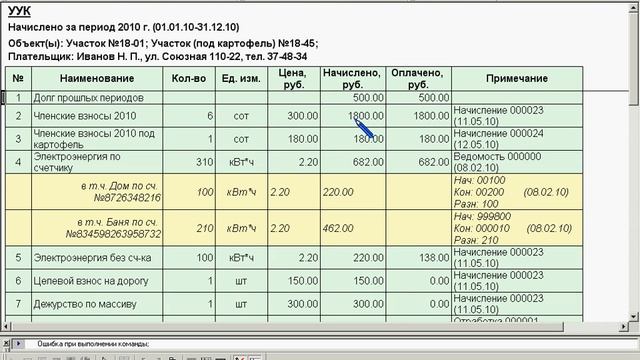Screen dimensions: 640x360
Task: Select 'в т.ч. Дом по сч. №8726348216' cell
Action: tap(97, 192)
